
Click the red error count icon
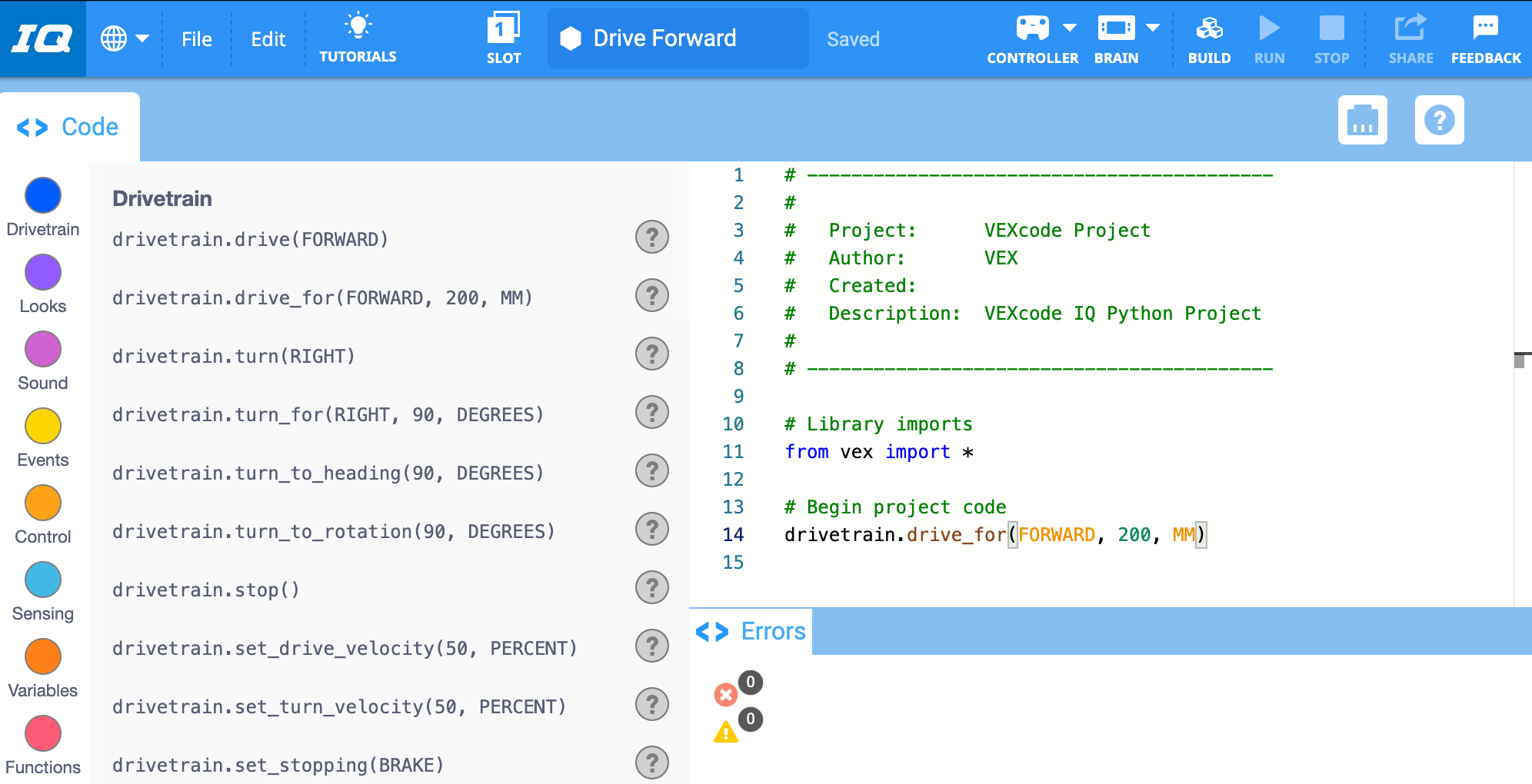726,695
